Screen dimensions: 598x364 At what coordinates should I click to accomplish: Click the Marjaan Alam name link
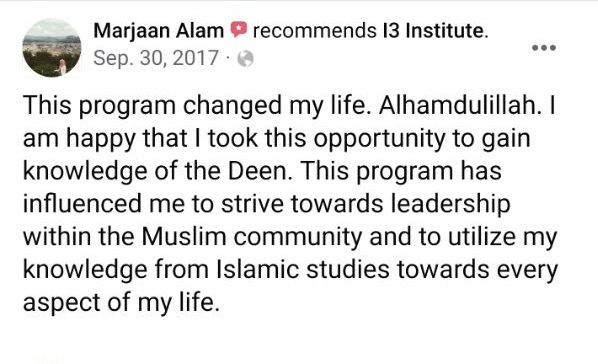pos(159,31)
